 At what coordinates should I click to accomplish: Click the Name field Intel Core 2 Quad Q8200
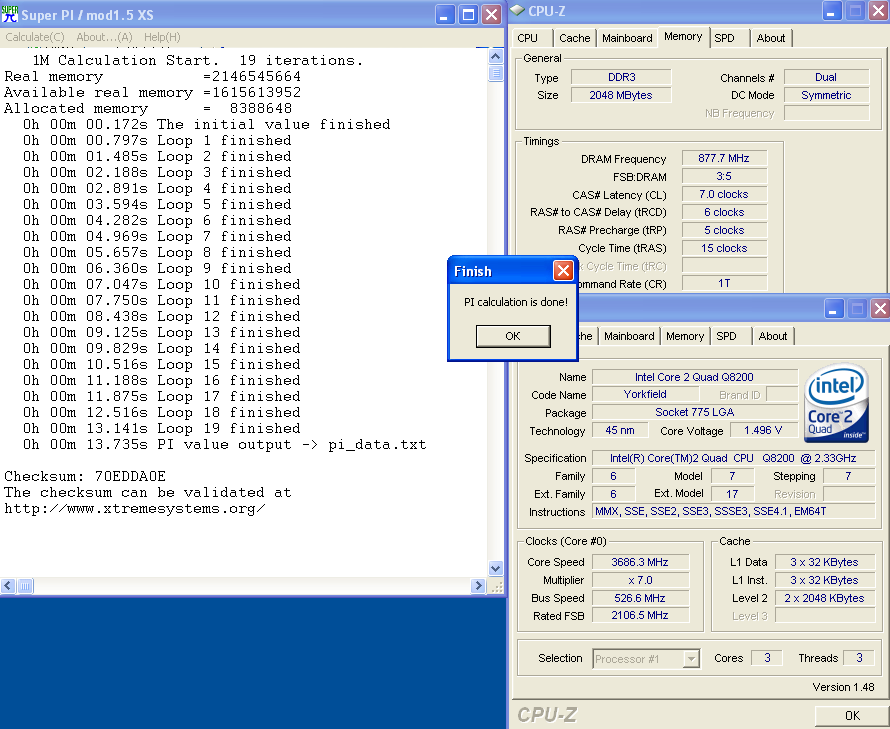pos(695,377)
